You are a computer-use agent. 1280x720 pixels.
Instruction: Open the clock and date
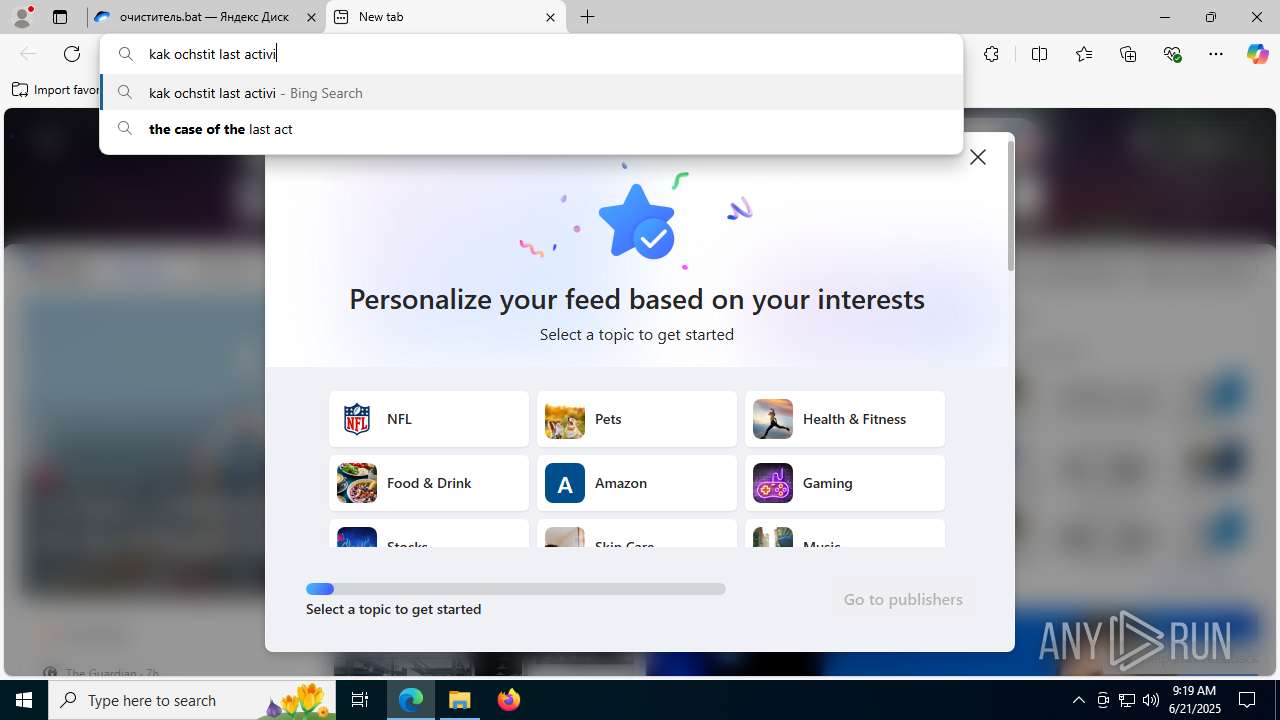click(1194, 700)
